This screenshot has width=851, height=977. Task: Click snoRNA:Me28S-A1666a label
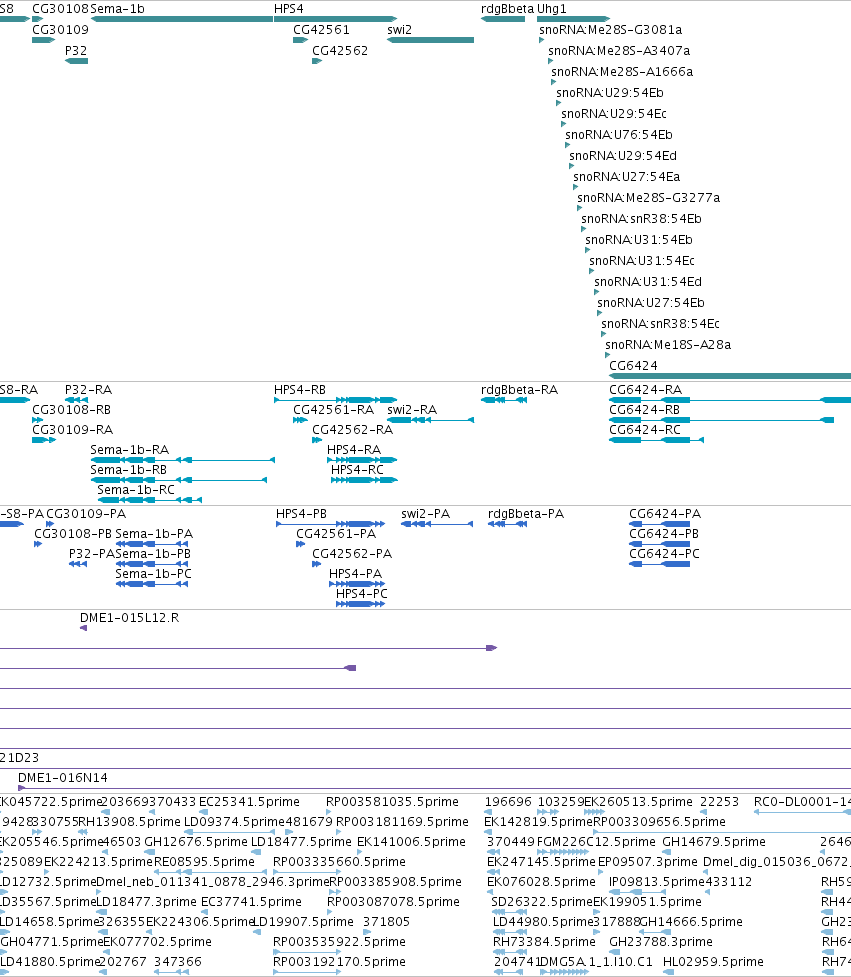pos(622,72)
